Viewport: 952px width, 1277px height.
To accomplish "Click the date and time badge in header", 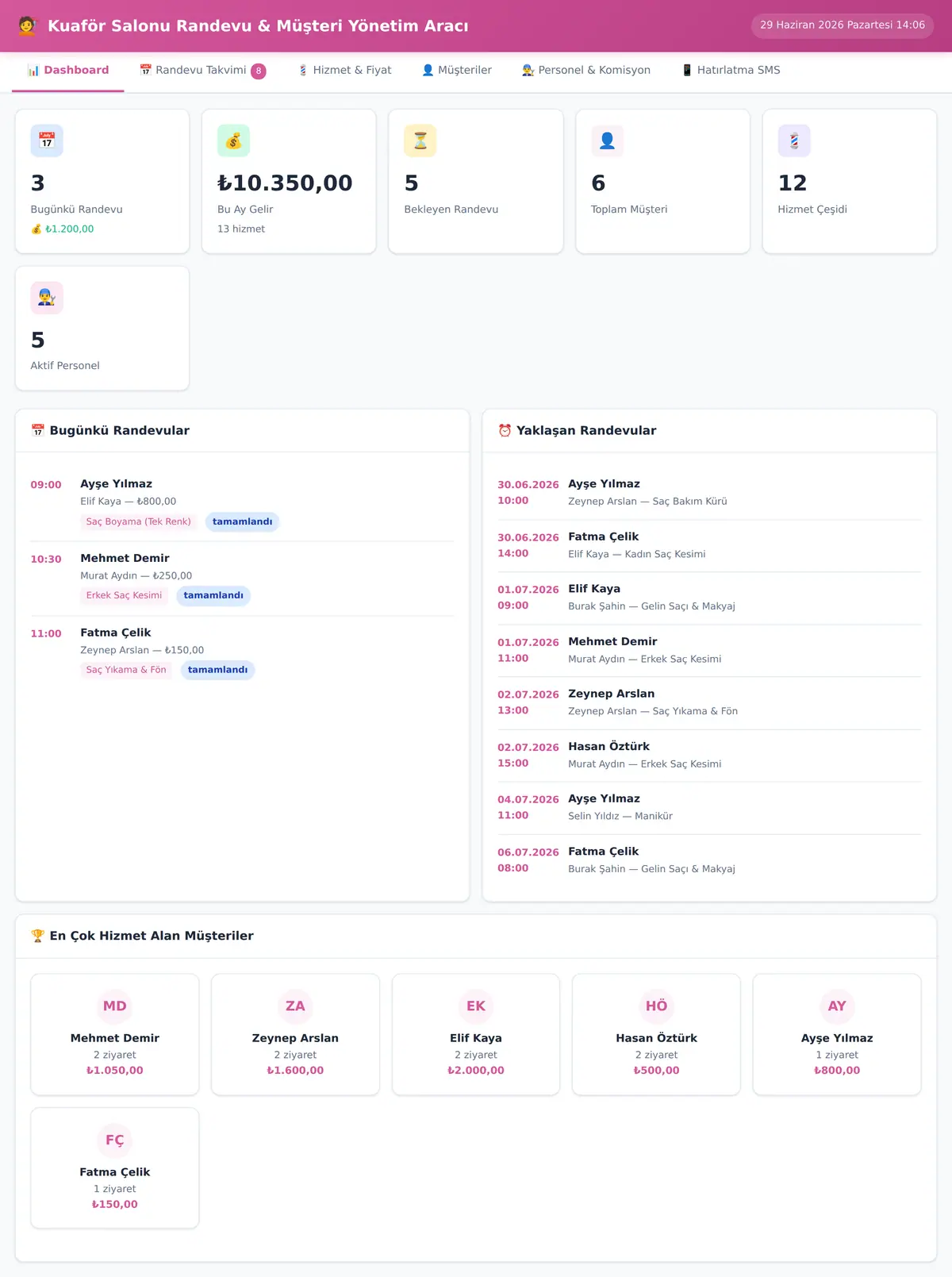I will click(x=843, y=25).
